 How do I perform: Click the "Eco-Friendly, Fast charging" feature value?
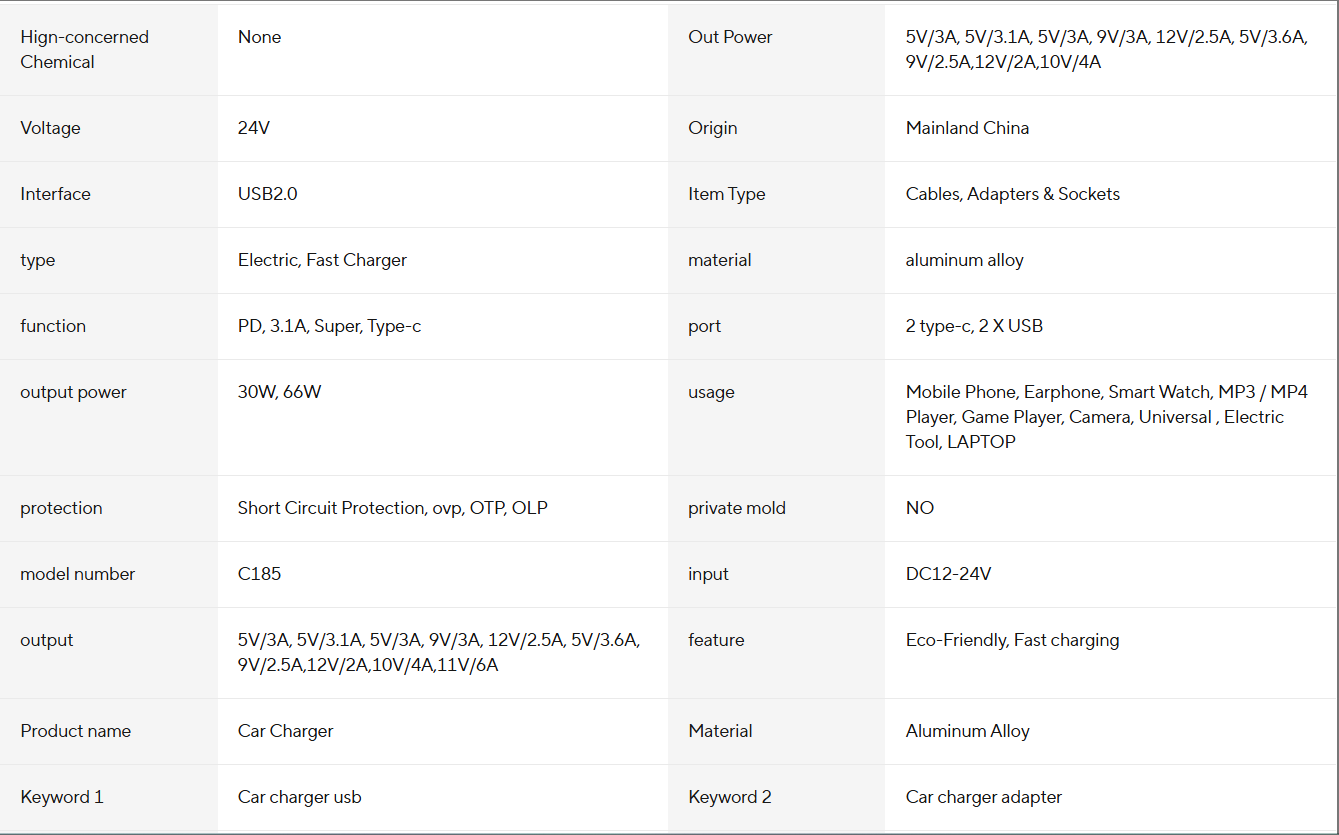pos(1012,640)
